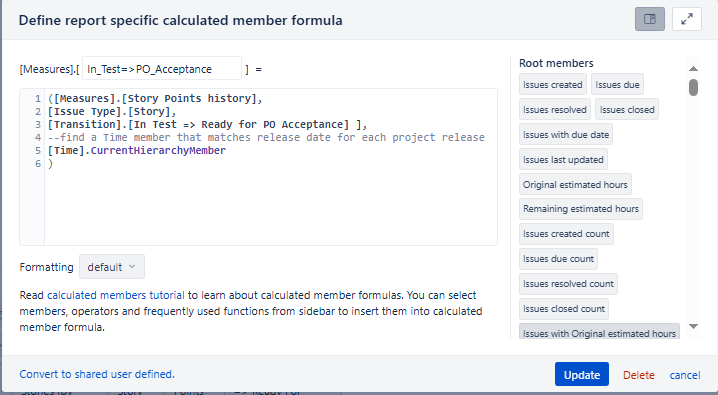Viewport: 718px width, 395px height.
Task: Click the sidebar scrollbar thumb
Action: click(693, 87)
